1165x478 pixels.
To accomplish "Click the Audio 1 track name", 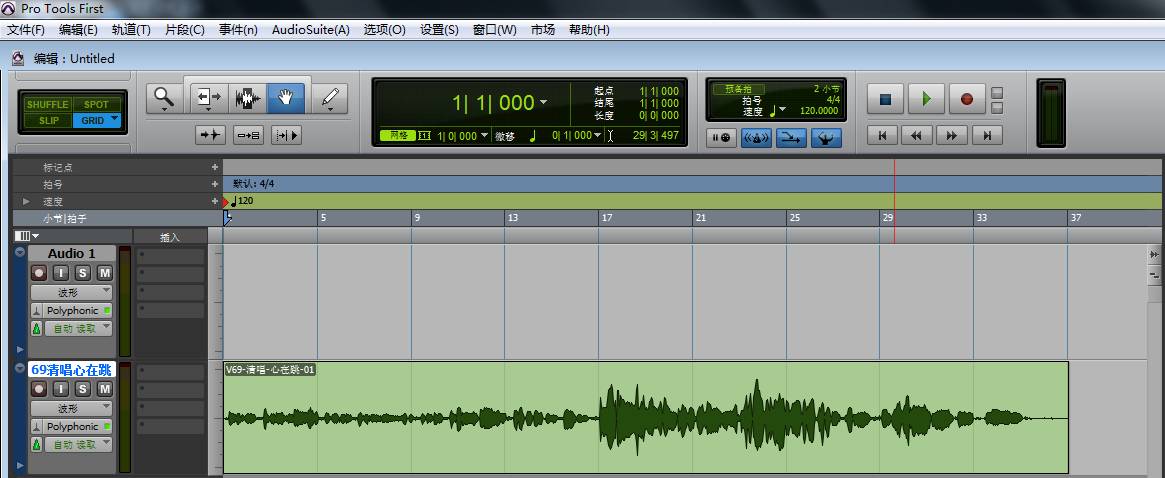I will pos(71,253).
